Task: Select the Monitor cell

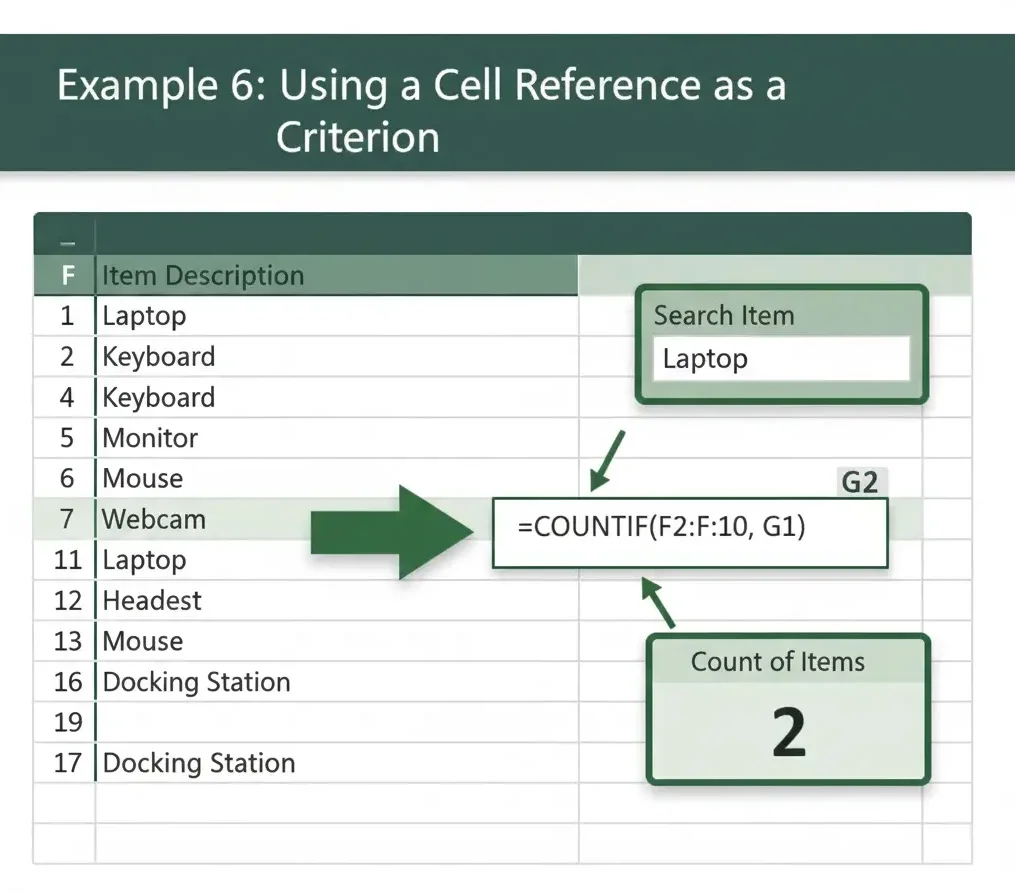Action: [x=151, y=438]
